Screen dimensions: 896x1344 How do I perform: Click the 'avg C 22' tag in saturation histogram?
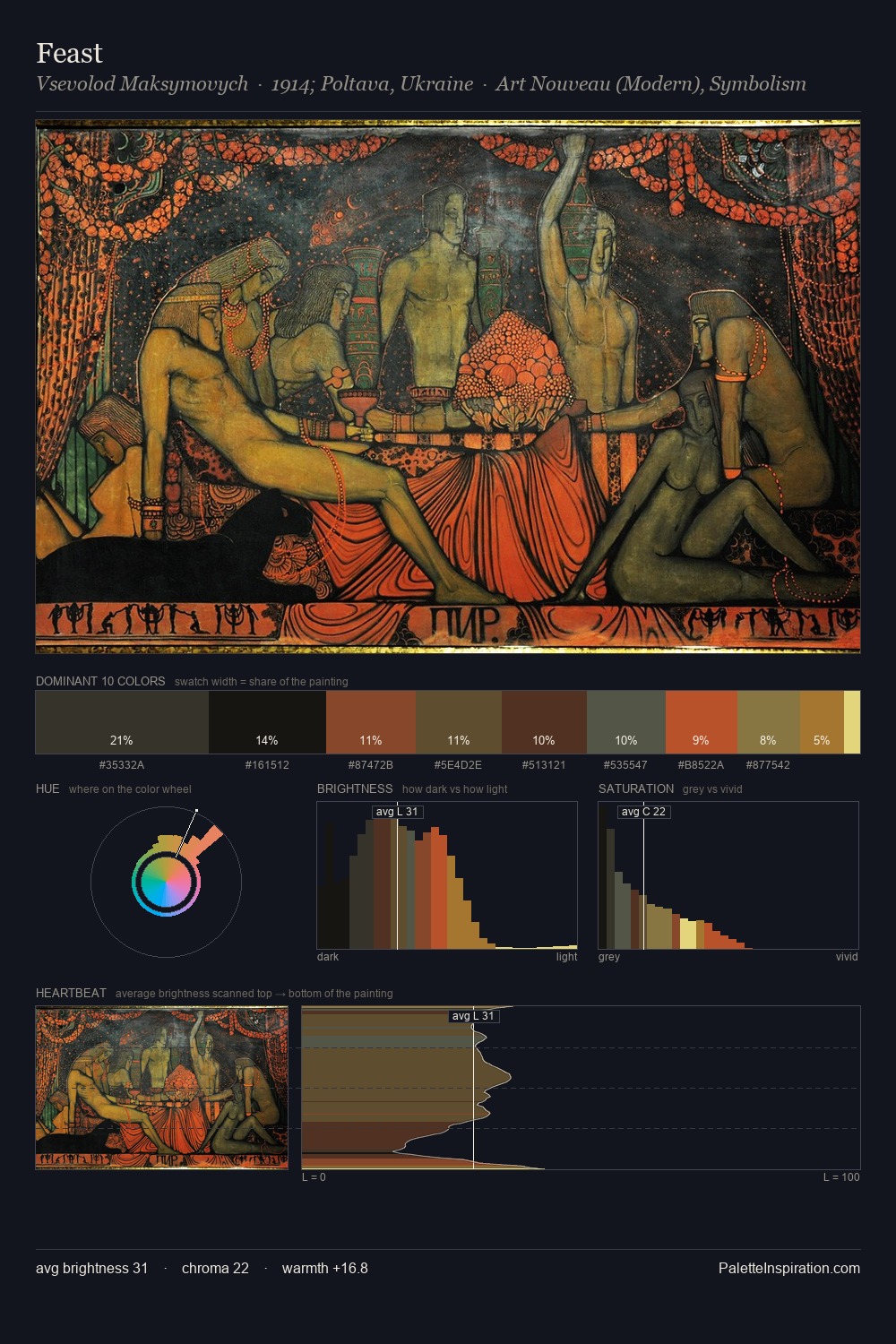pyautogui.click(x=643, y=812)
